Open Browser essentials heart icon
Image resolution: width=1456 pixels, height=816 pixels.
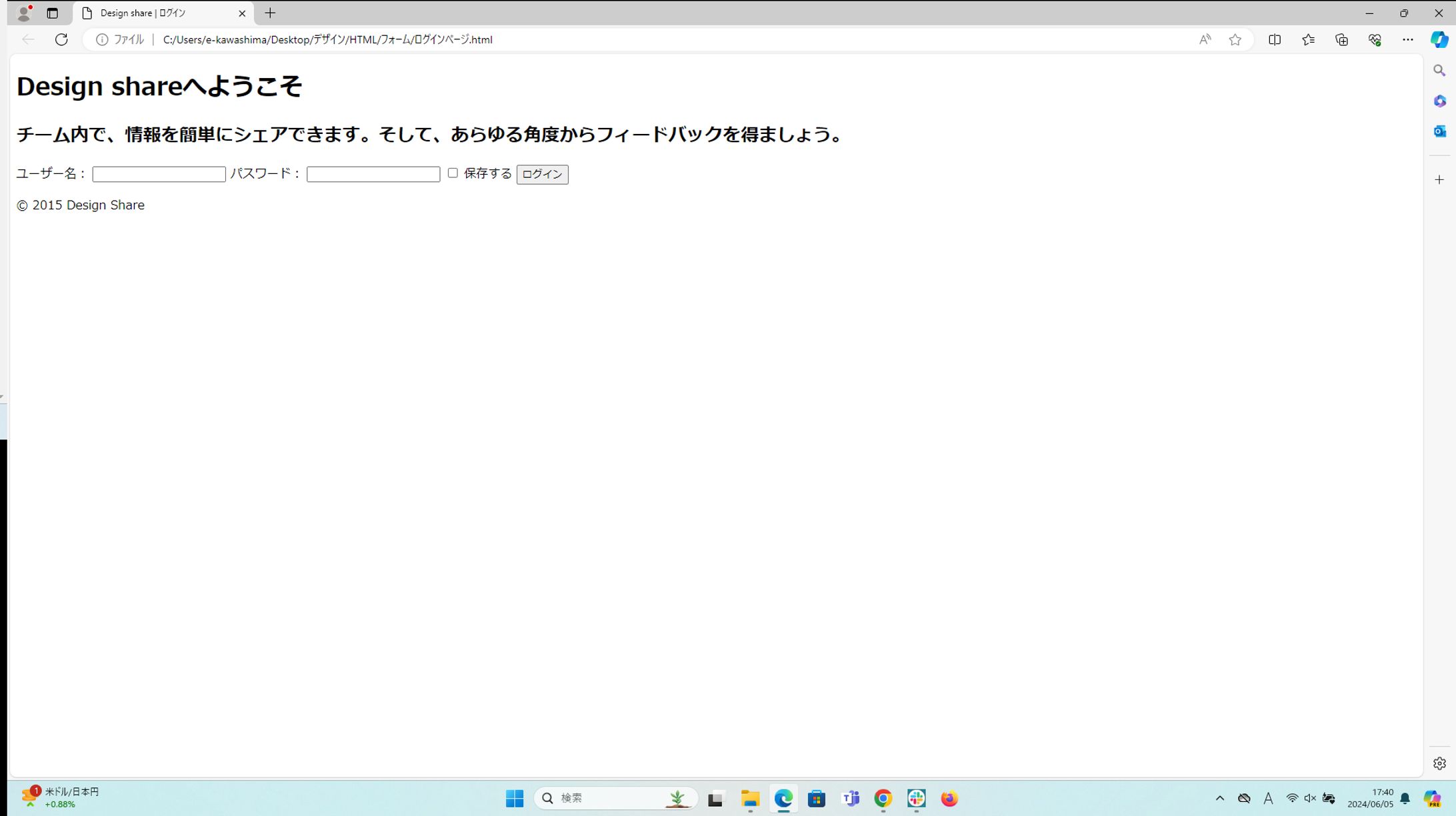[x=1375, y=39]
